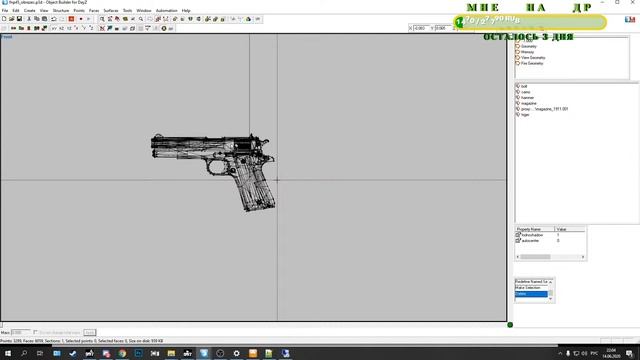Click the Apply button next to Mass
This screenshot has height=360, width=640.
click(x=90, y=333)
